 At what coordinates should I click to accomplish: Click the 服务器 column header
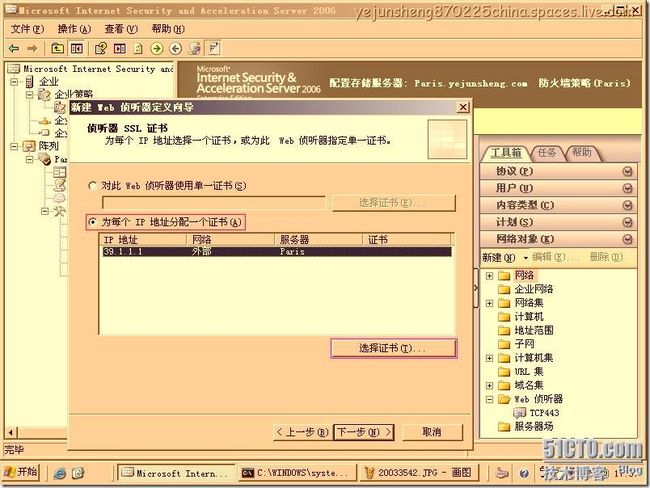click(x=318, y=240)
